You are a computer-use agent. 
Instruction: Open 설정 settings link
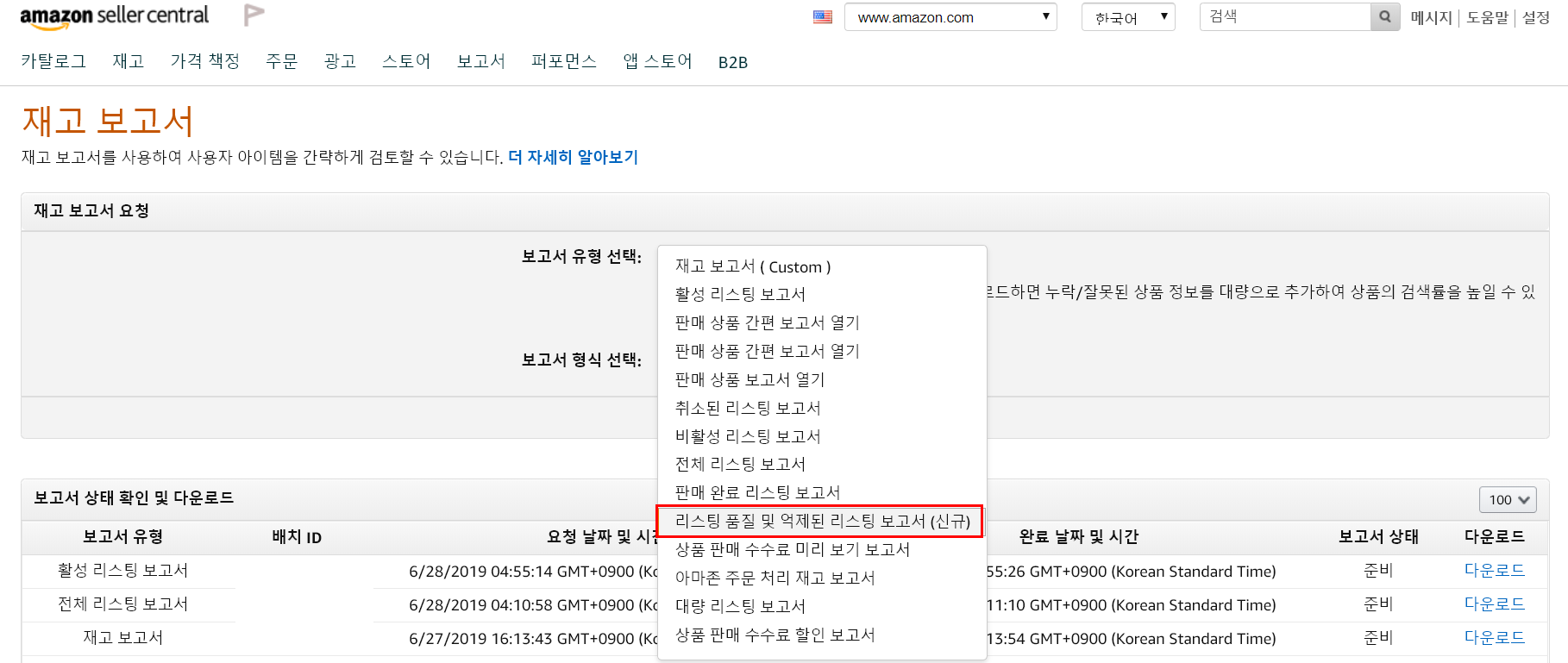[1536, 17]
